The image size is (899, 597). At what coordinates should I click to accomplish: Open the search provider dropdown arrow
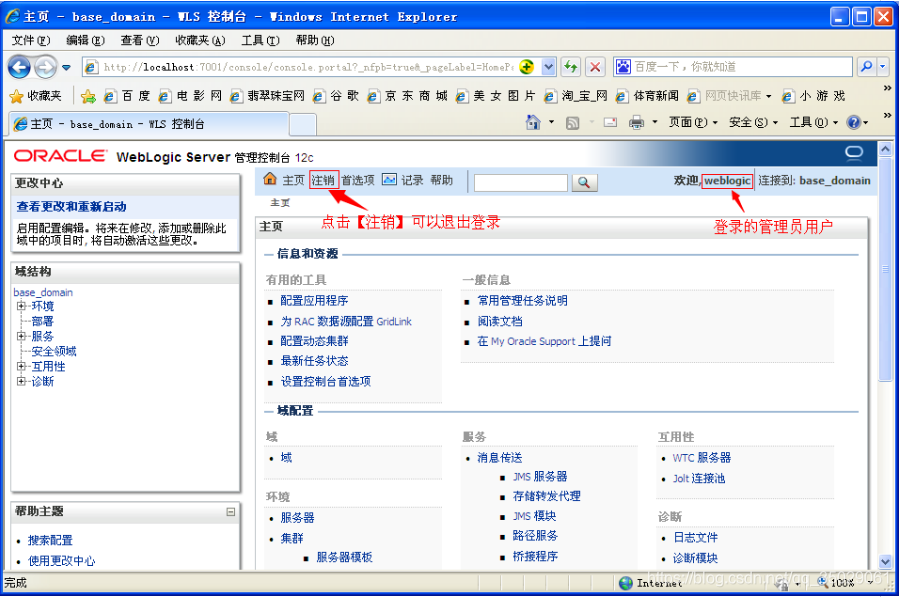(x=883, y=67)
